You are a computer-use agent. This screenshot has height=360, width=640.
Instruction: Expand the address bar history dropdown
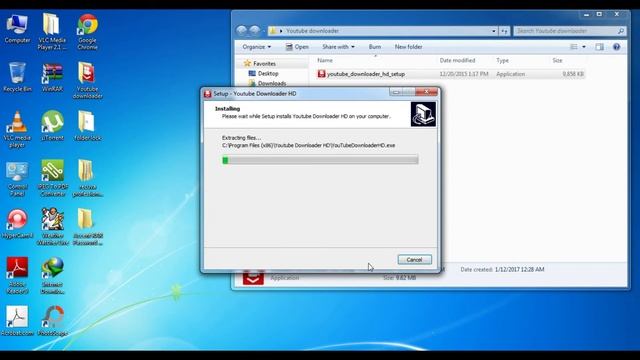[x=494, y=31]
